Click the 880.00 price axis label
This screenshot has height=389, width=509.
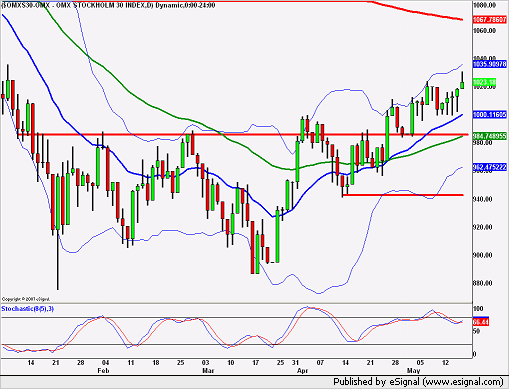point(483,283)
